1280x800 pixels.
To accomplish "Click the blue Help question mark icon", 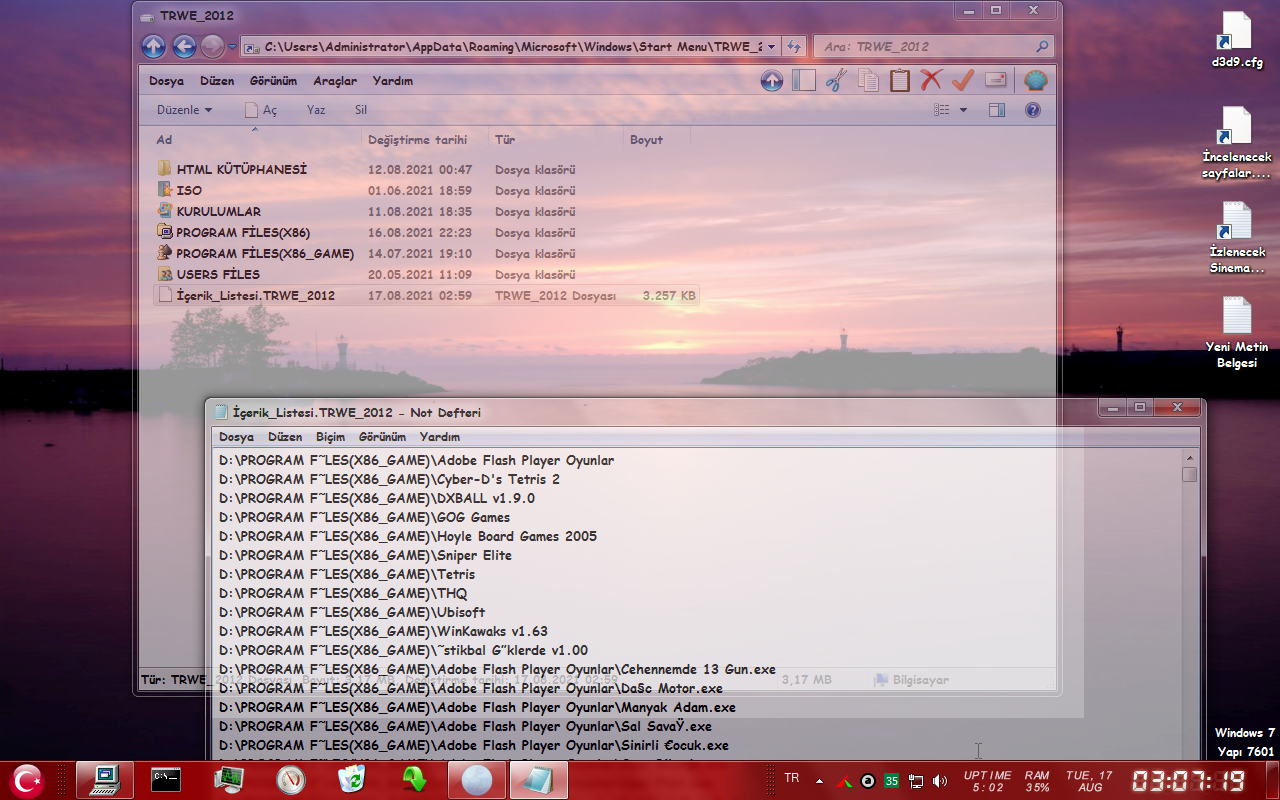I will [x=1033, y=110].
